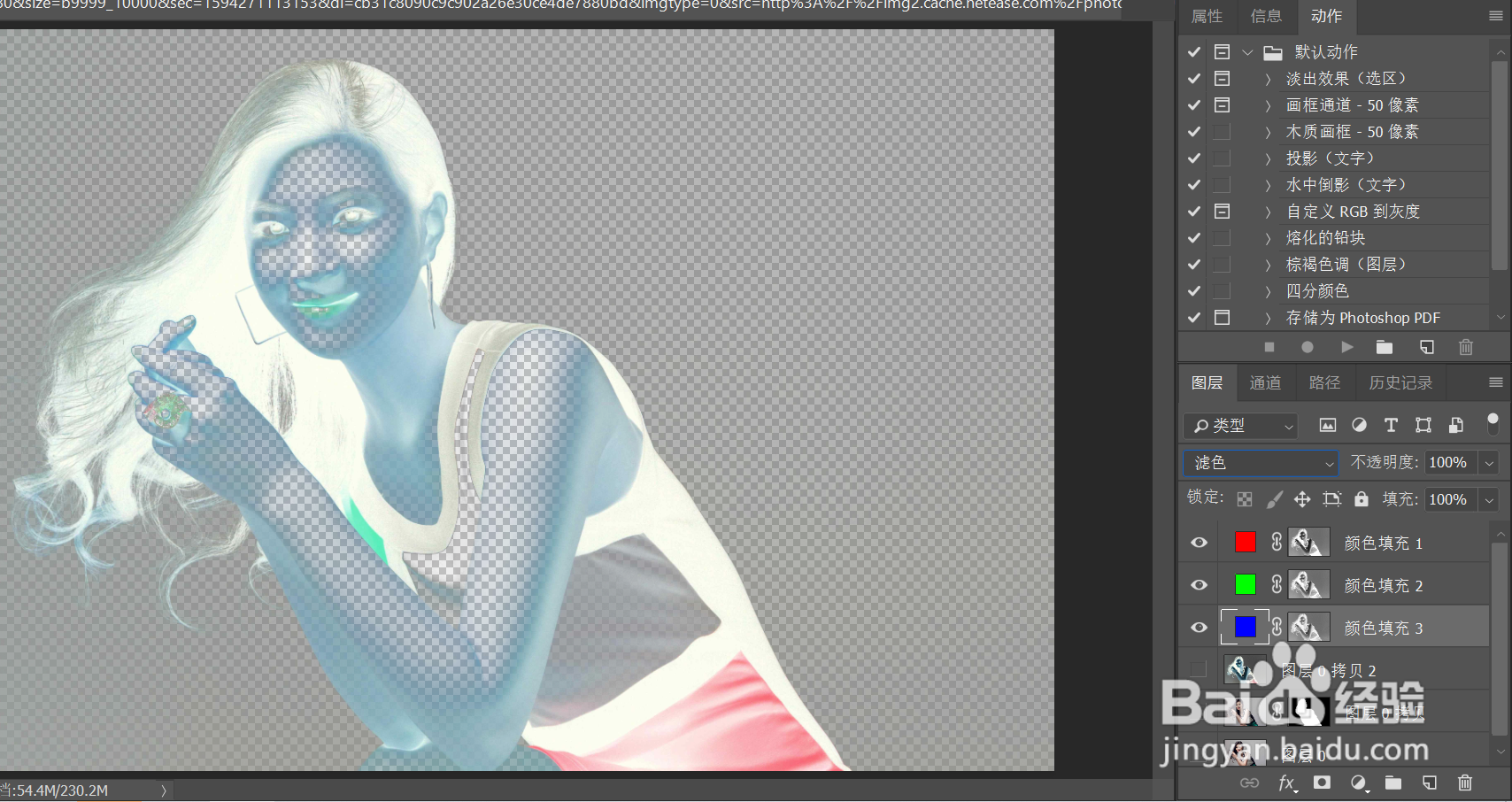The width and height of the screenshot is (1512, 802).
Task: Click the green color swatch of 颜色填充 2
Action: (x=1245, y=584)
